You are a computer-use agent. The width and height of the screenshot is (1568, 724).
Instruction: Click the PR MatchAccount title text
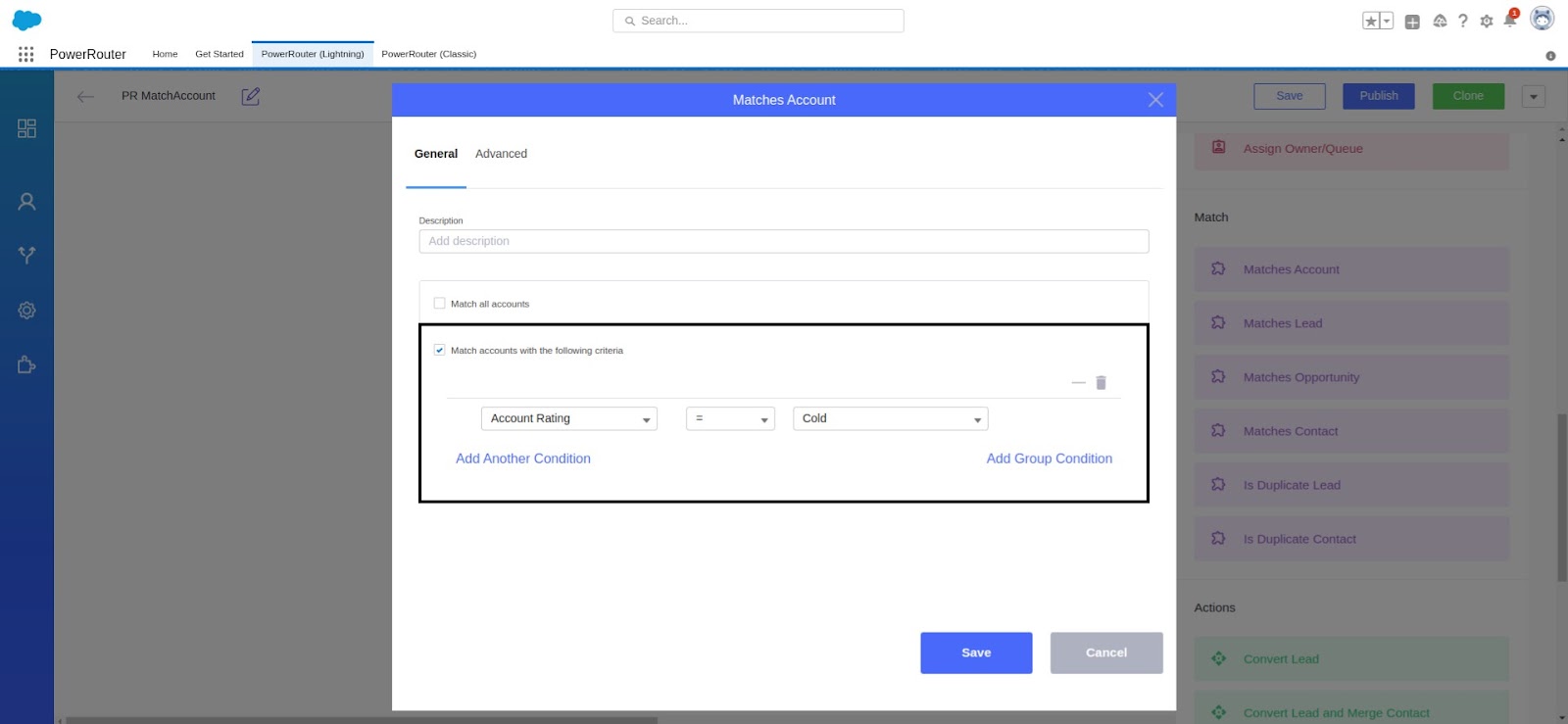coord(169,96)
